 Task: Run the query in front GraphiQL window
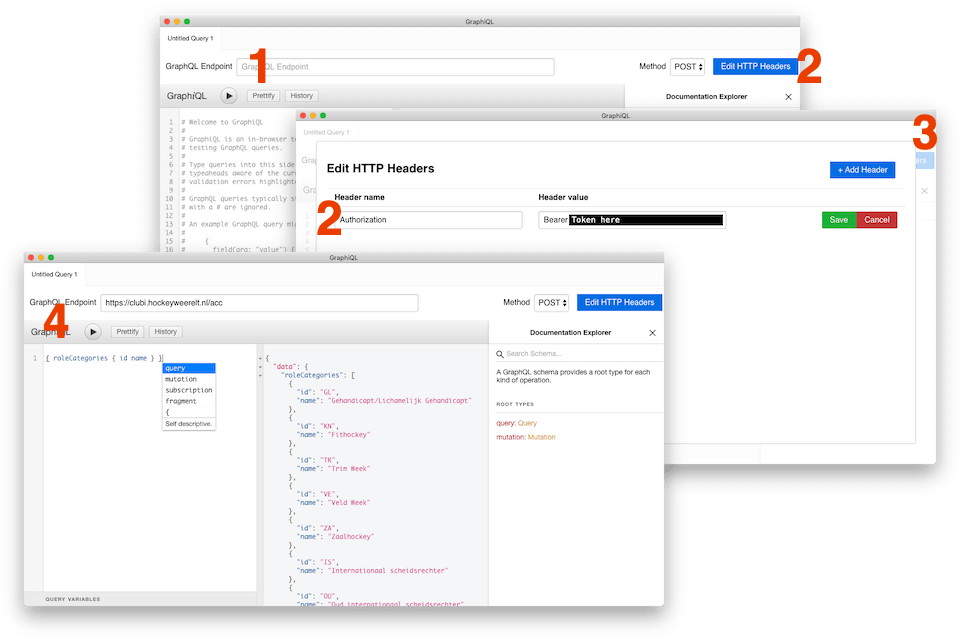(92, 332)
